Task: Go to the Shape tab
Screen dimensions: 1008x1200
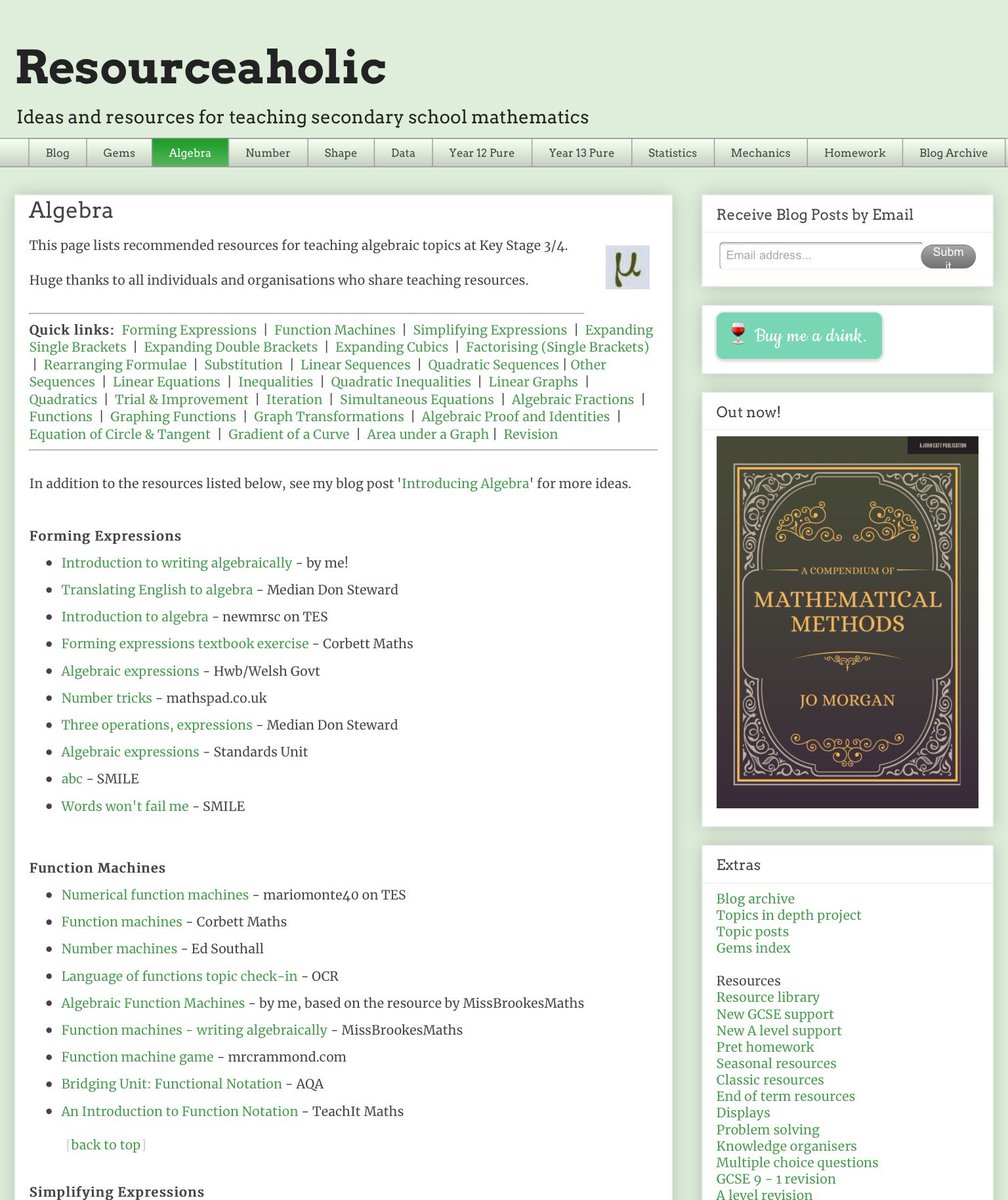Action: (x=340, y=153)
